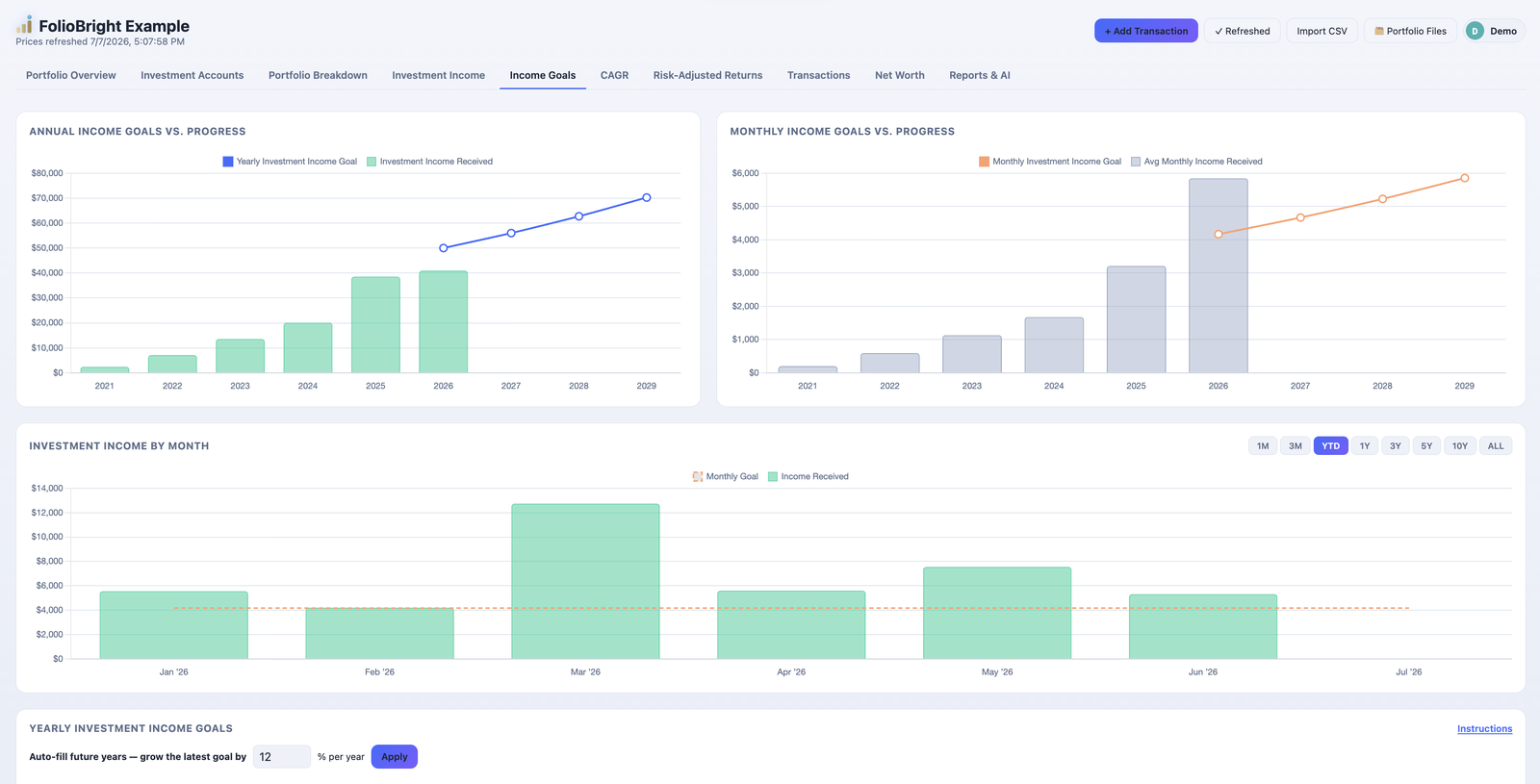Image resolution: width=1540 pixels, height=784 pixels.
Task: Switch to the Portfolio Overview tab
Action: click(71, 75)
